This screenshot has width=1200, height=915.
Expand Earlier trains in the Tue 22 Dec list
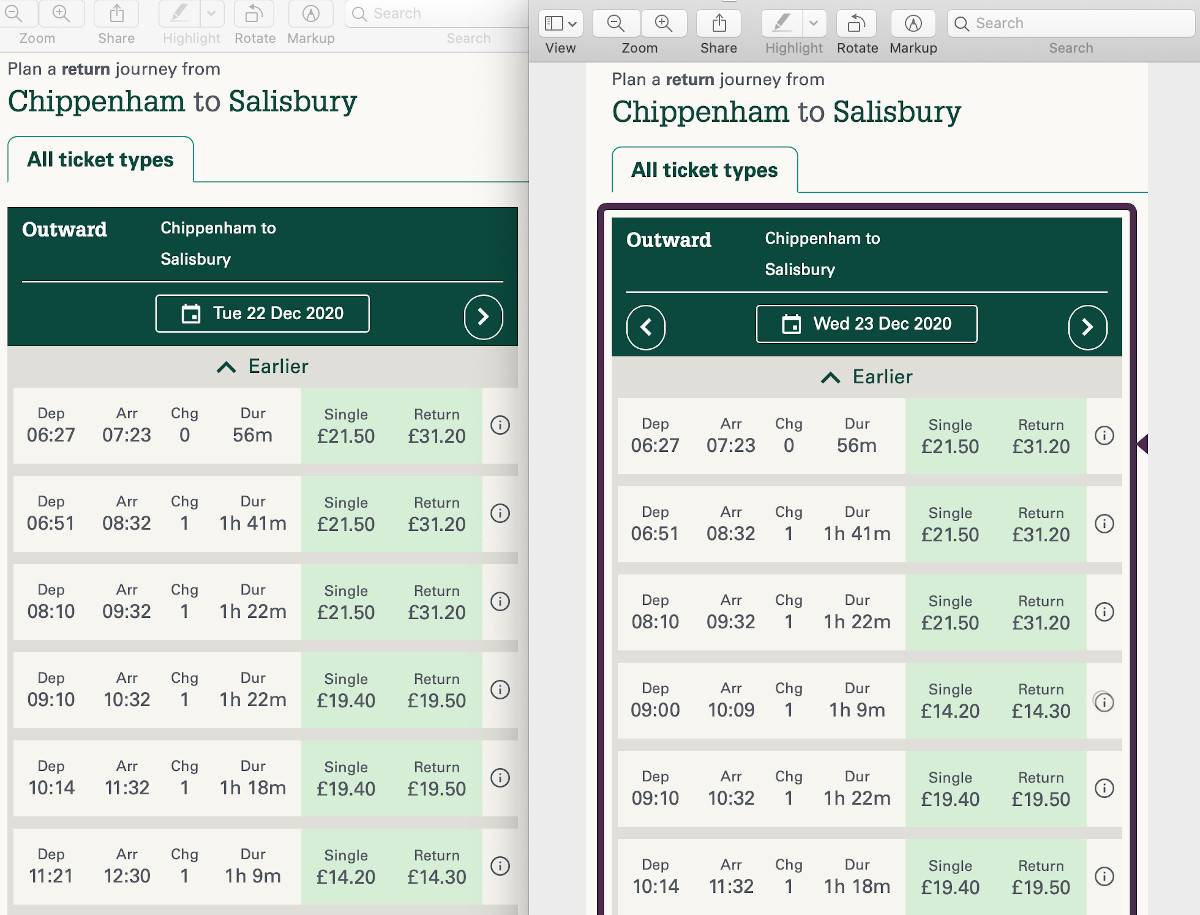pyautogui.click(x=262, y=367)
